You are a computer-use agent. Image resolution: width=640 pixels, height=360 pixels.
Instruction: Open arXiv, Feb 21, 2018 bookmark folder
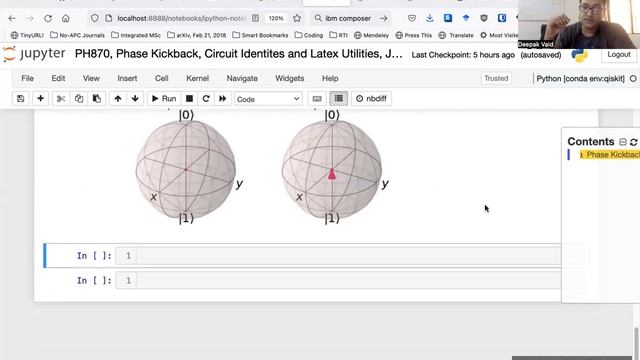(x=196, y=35)
